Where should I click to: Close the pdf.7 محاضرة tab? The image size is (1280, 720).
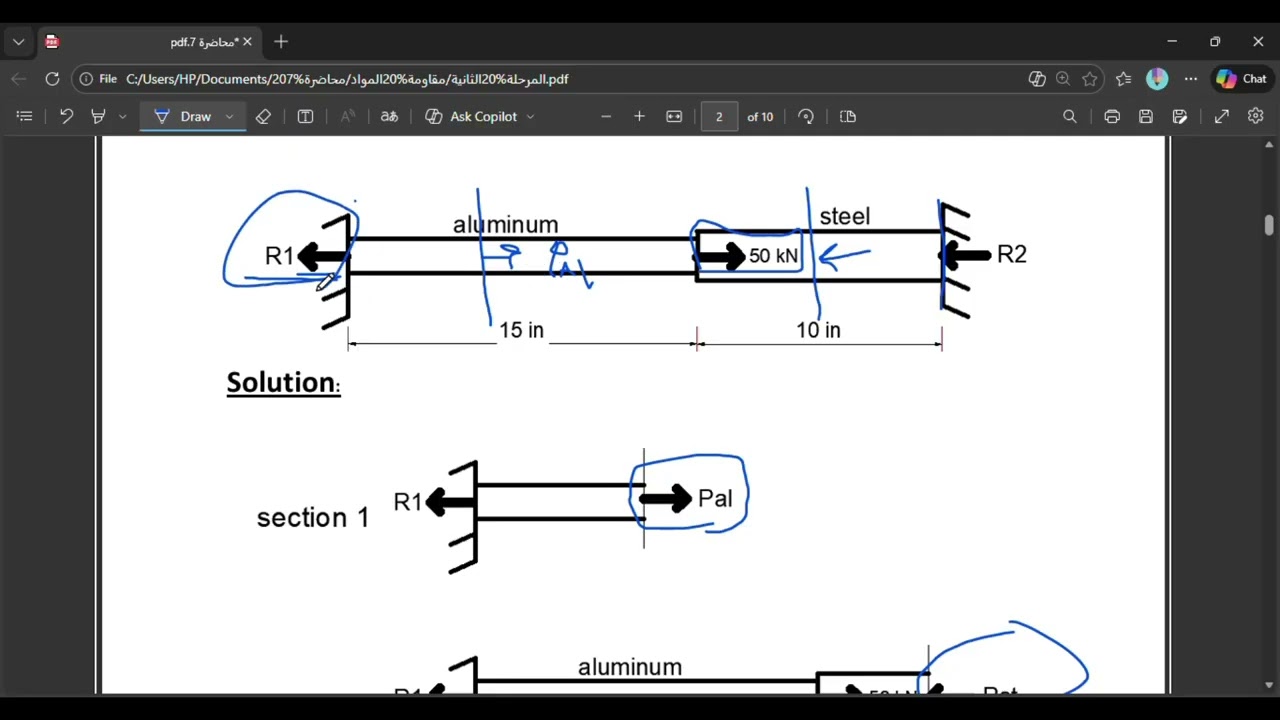coord(247,42)
